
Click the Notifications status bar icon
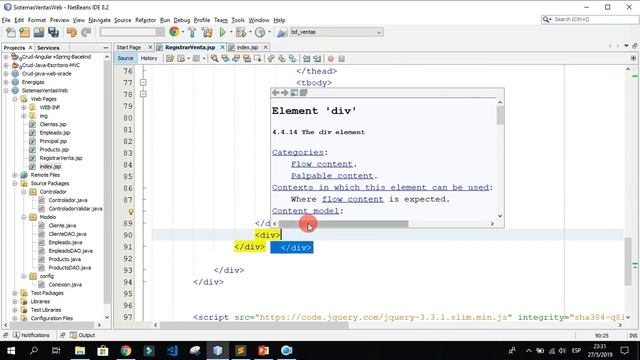click(31, 335)
